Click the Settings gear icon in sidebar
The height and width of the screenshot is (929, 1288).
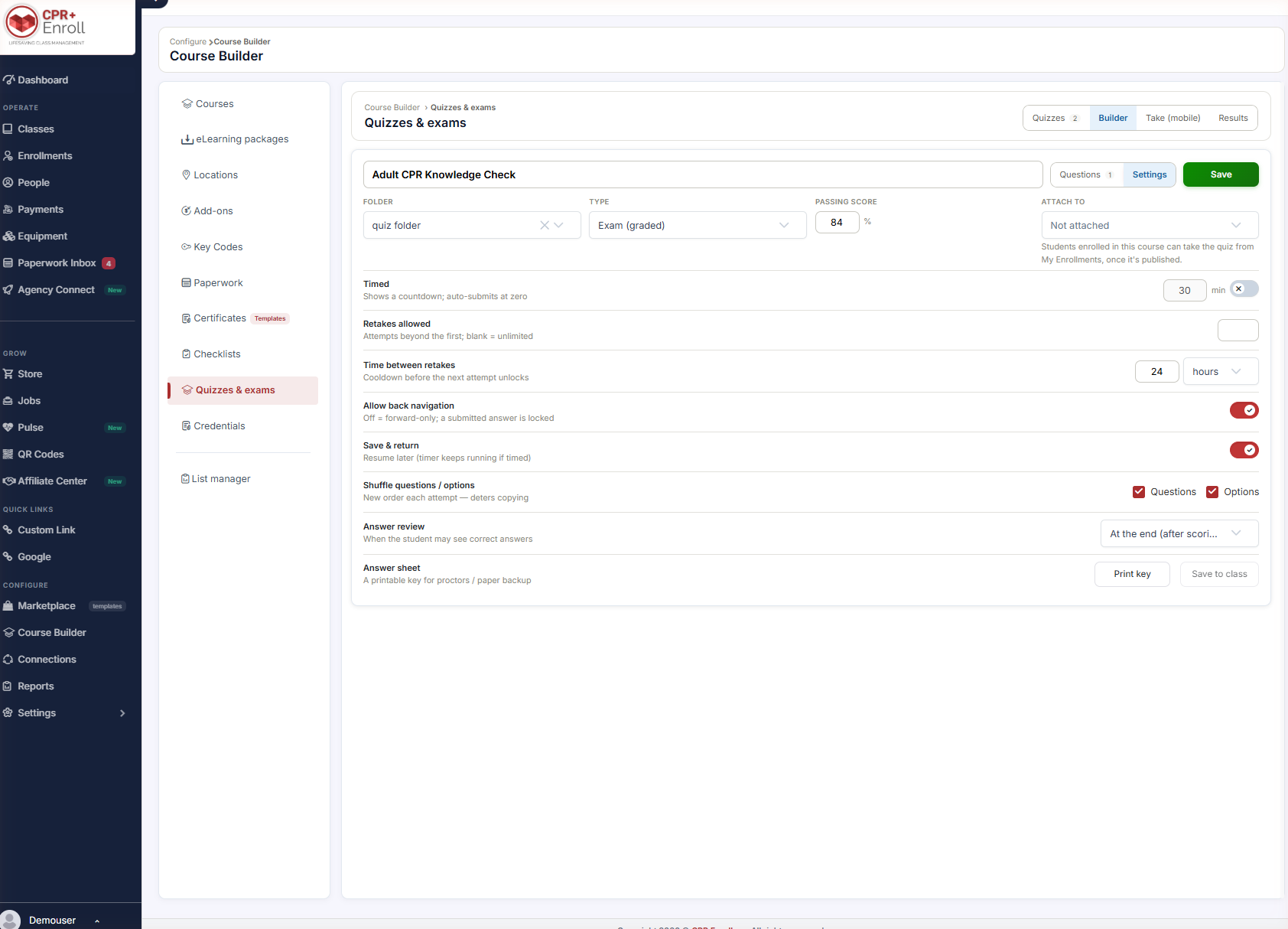8,713
